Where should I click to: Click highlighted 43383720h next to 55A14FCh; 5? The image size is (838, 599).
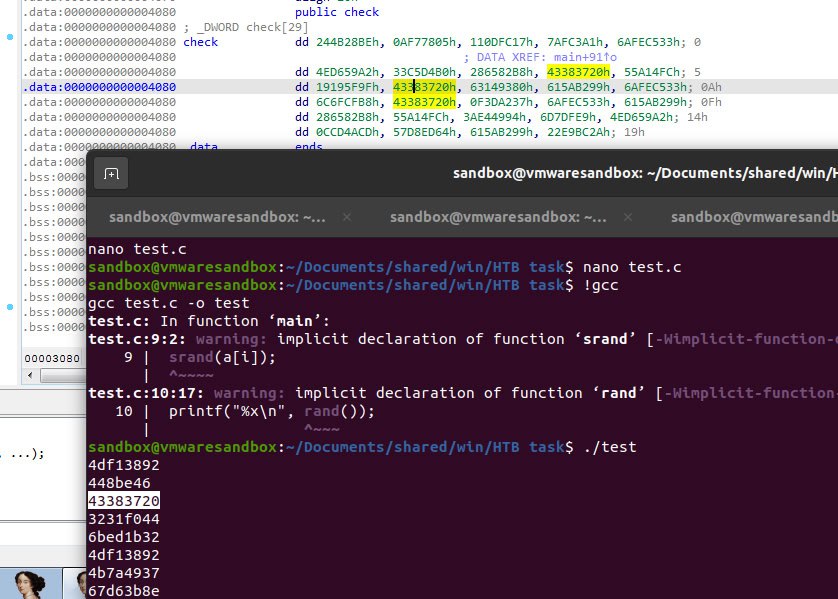(x=578, y=72)
